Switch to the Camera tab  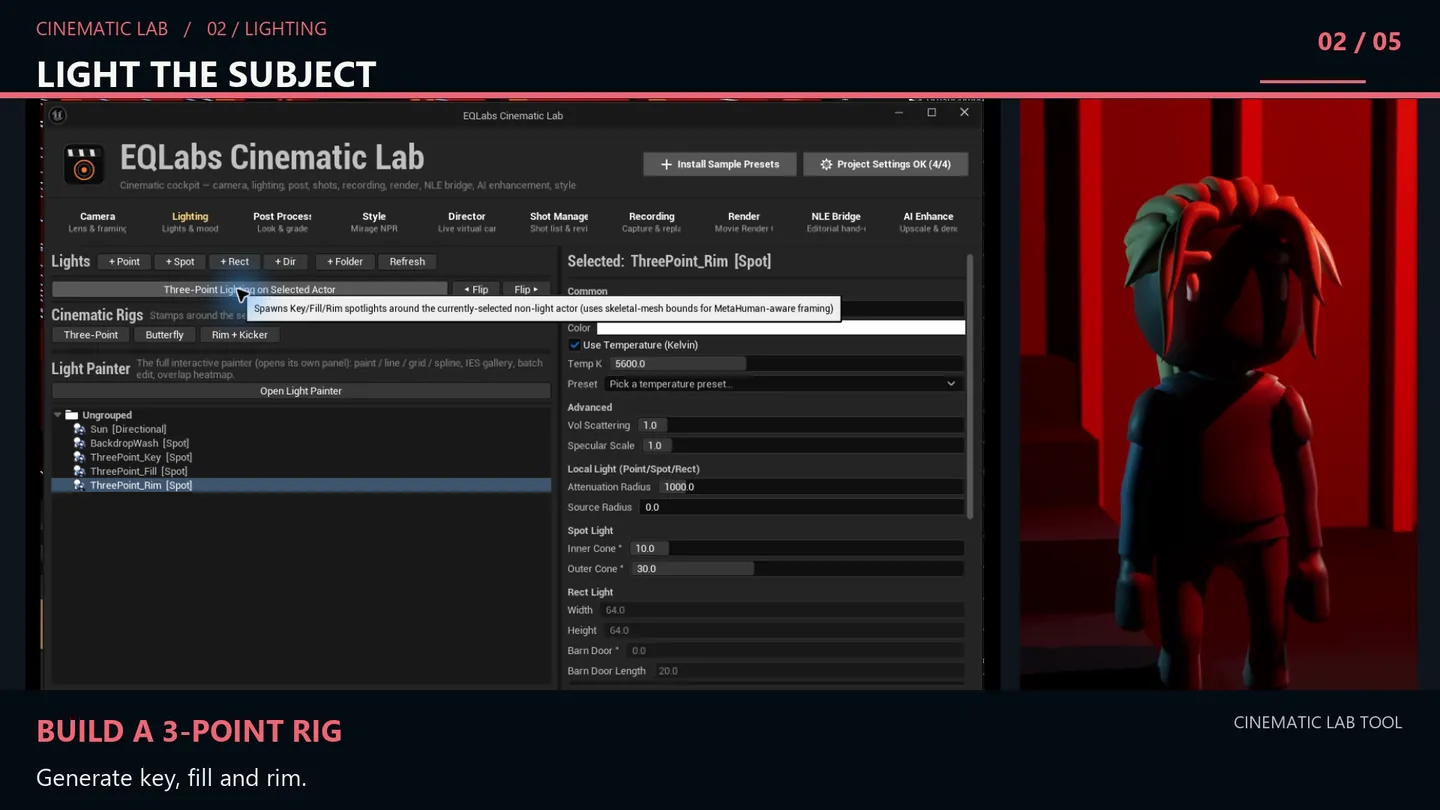point(98,222)
